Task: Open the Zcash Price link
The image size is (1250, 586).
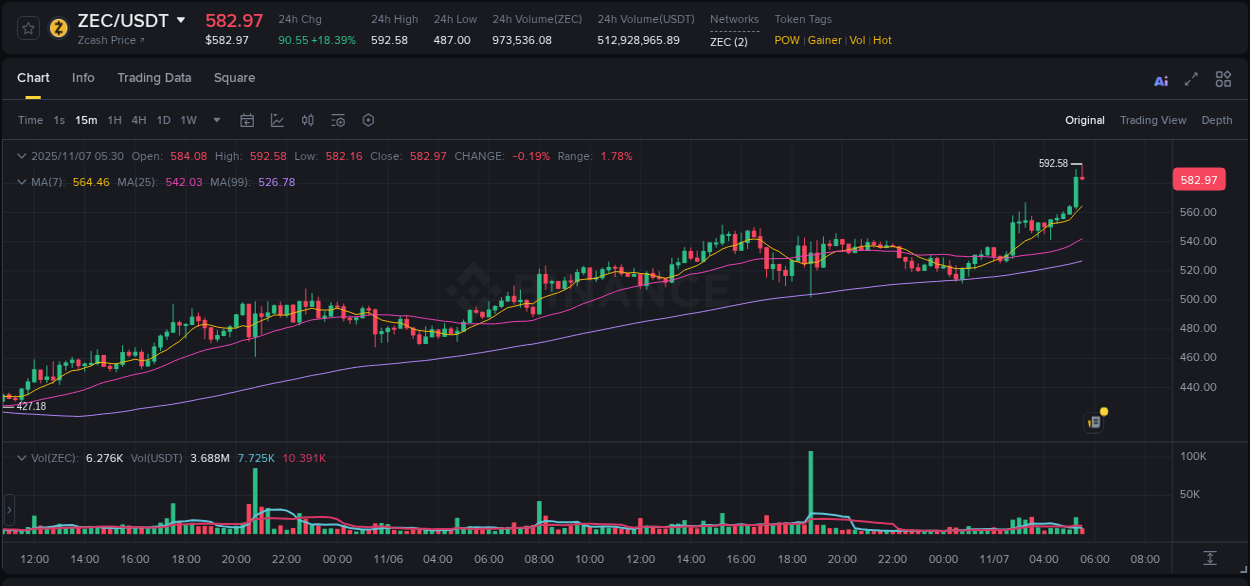Action: pos(103,40)
